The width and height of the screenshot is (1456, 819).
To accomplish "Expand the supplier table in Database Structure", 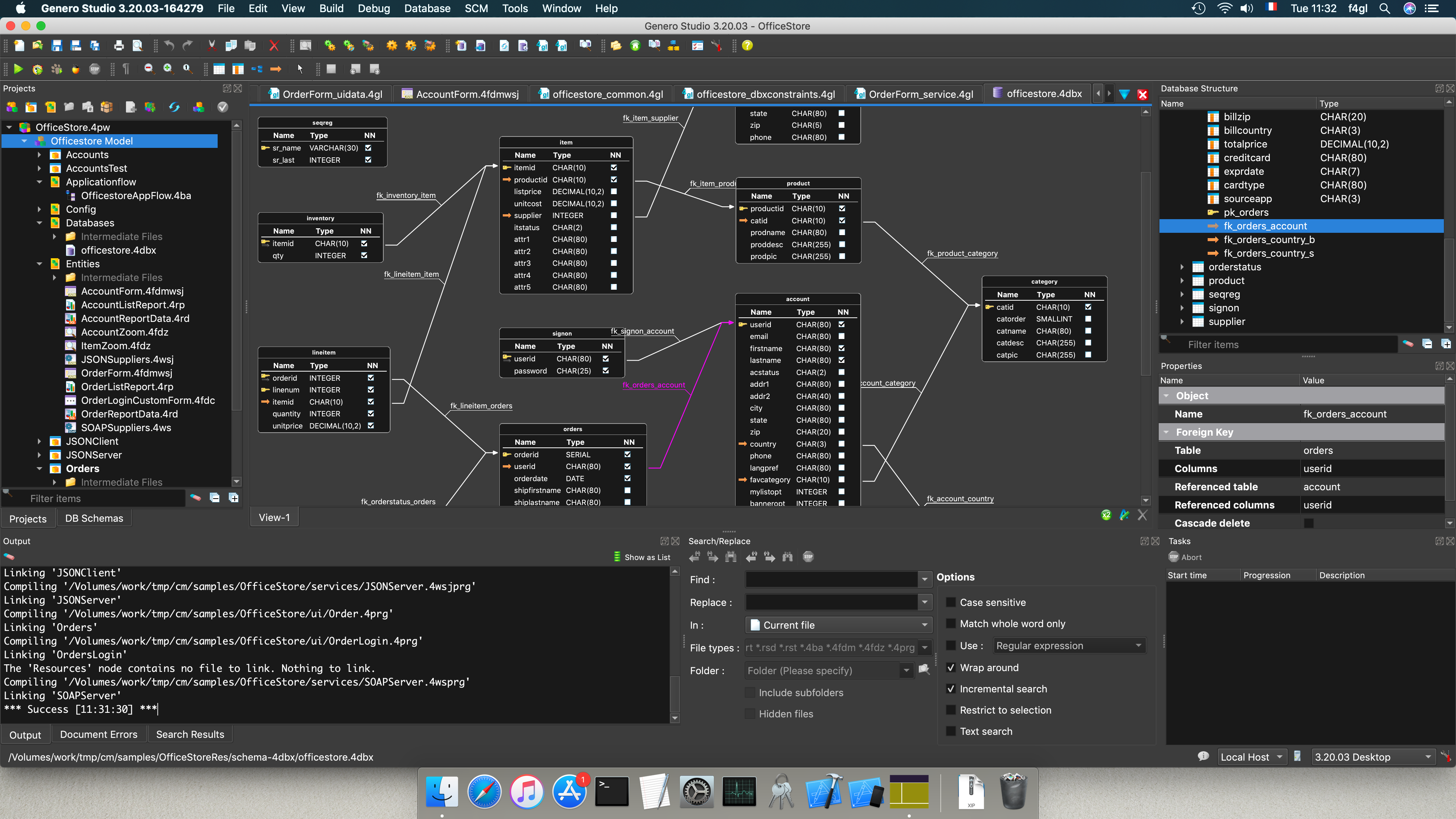I will click(1182, 322).
